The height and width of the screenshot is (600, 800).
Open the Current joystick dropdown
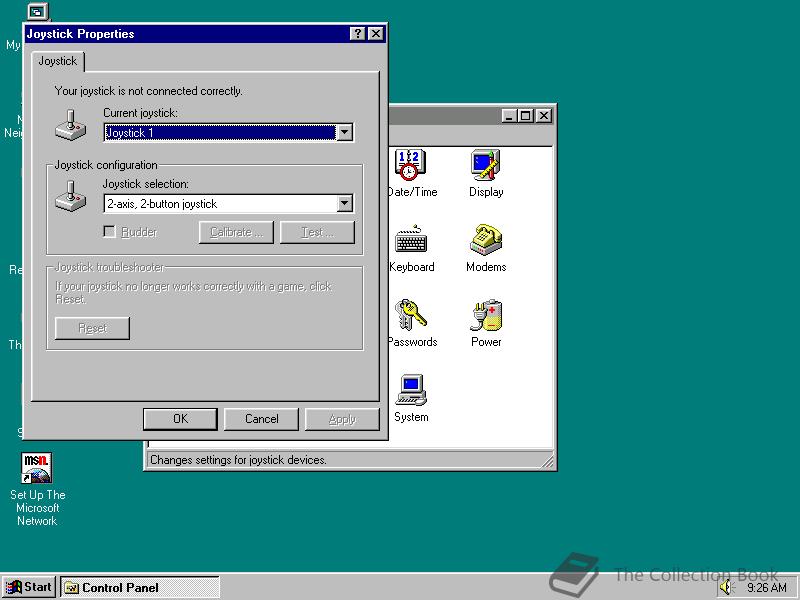345,132
